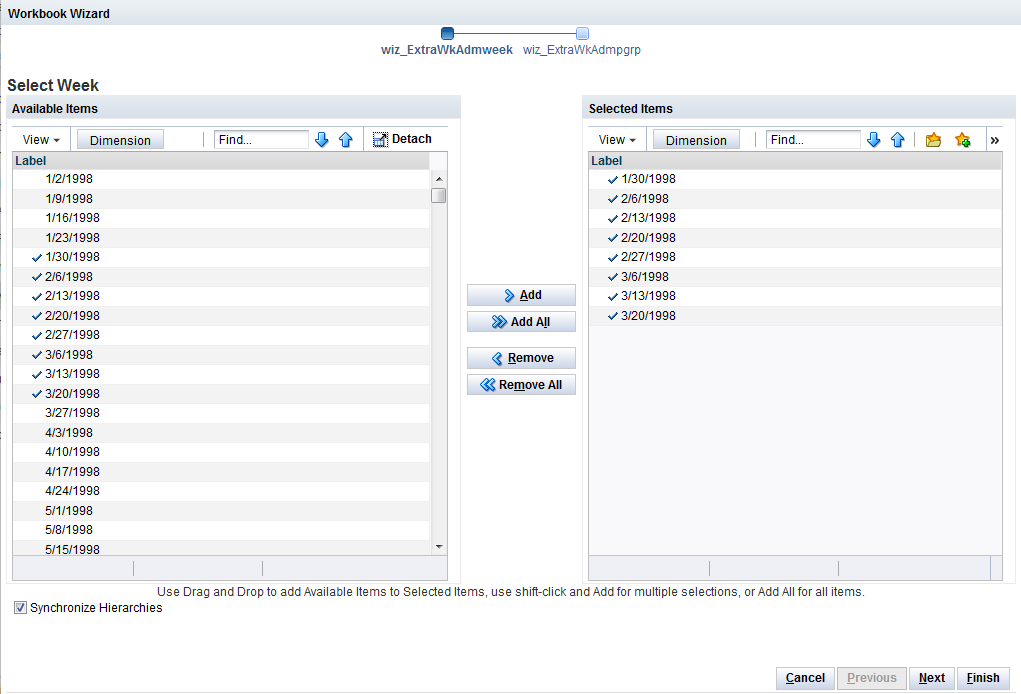Select 4/24/1998 in Available Items
This screenshot has height=694, width=1021.
221,491
